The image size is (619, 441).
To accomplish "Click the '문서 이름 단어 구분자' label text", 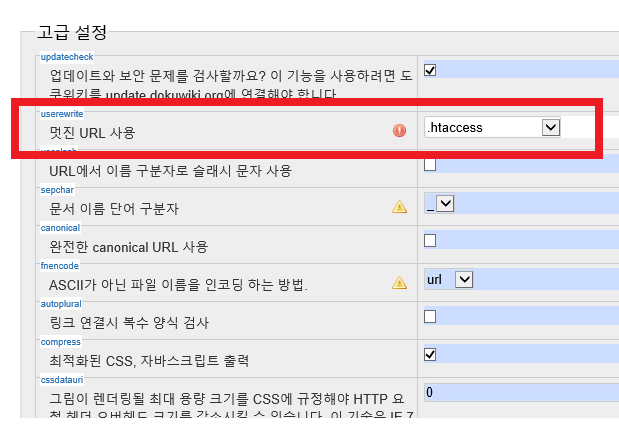I will (x=114, y=208).
